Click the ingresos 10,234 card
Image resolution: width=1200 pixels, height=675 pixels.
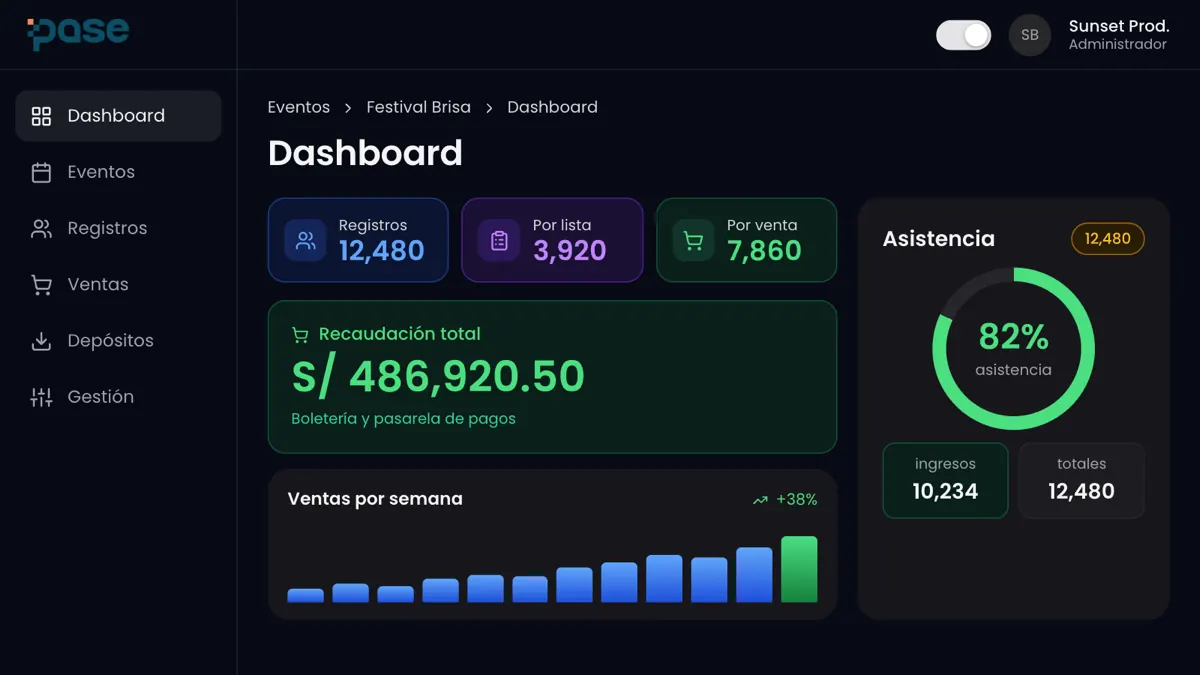(x=945, y=481)
